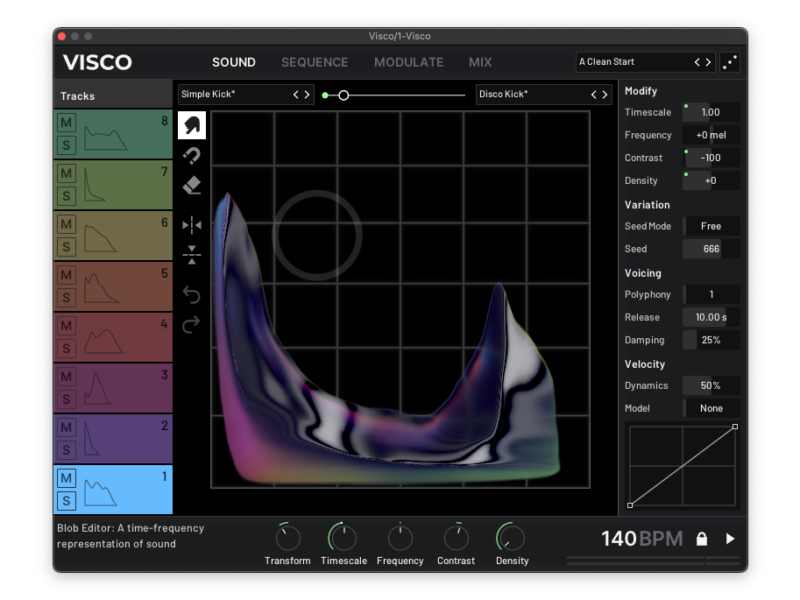Switch to the SEQUENCE tab

(x=314, y=62)
